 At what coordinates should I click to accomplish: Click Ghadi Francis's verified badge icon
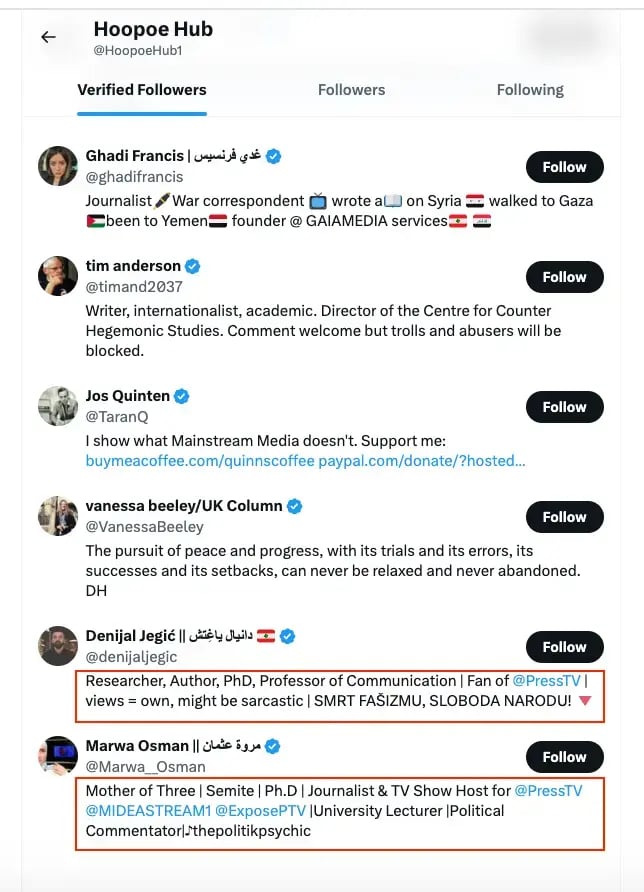[x=274, y=156]
